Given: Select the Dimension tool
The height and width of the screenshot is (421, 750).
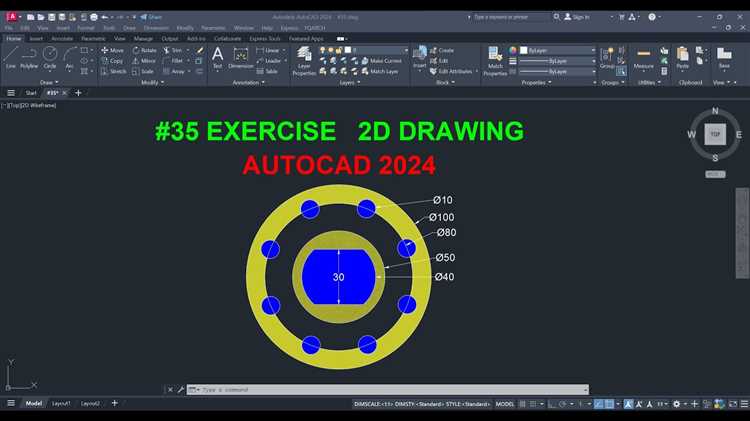Looking at the screenshot, I should coord(241,57).
